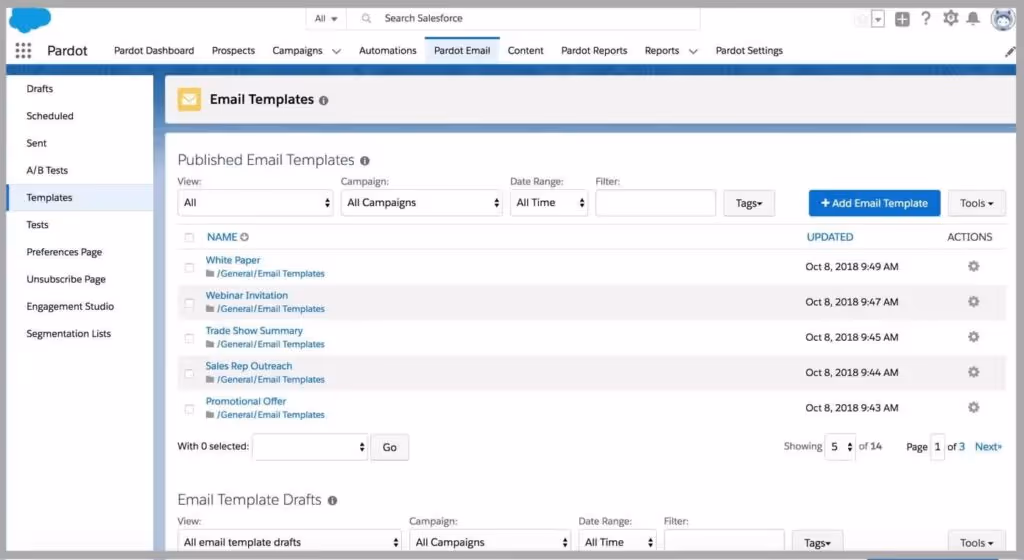This screenshot has height=560, width=1024.
Task: Click the Email Templates envelope icon
Action: pos(189,99)
